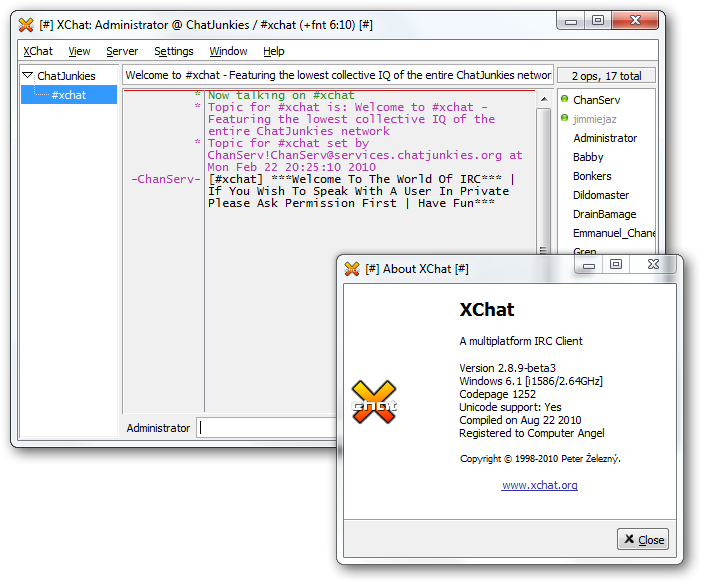Minimize the About XChat dialog
Screen dimensions: 702x583
pos(589,265)
